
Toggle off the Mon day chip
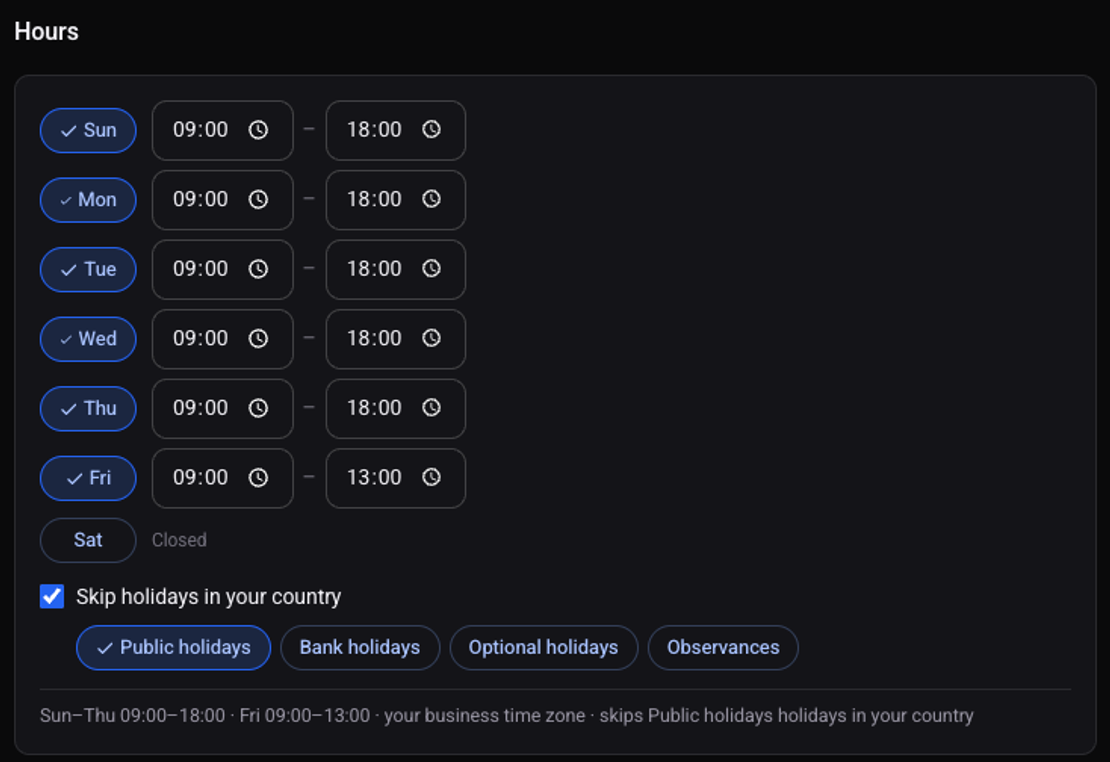point(88,200)
